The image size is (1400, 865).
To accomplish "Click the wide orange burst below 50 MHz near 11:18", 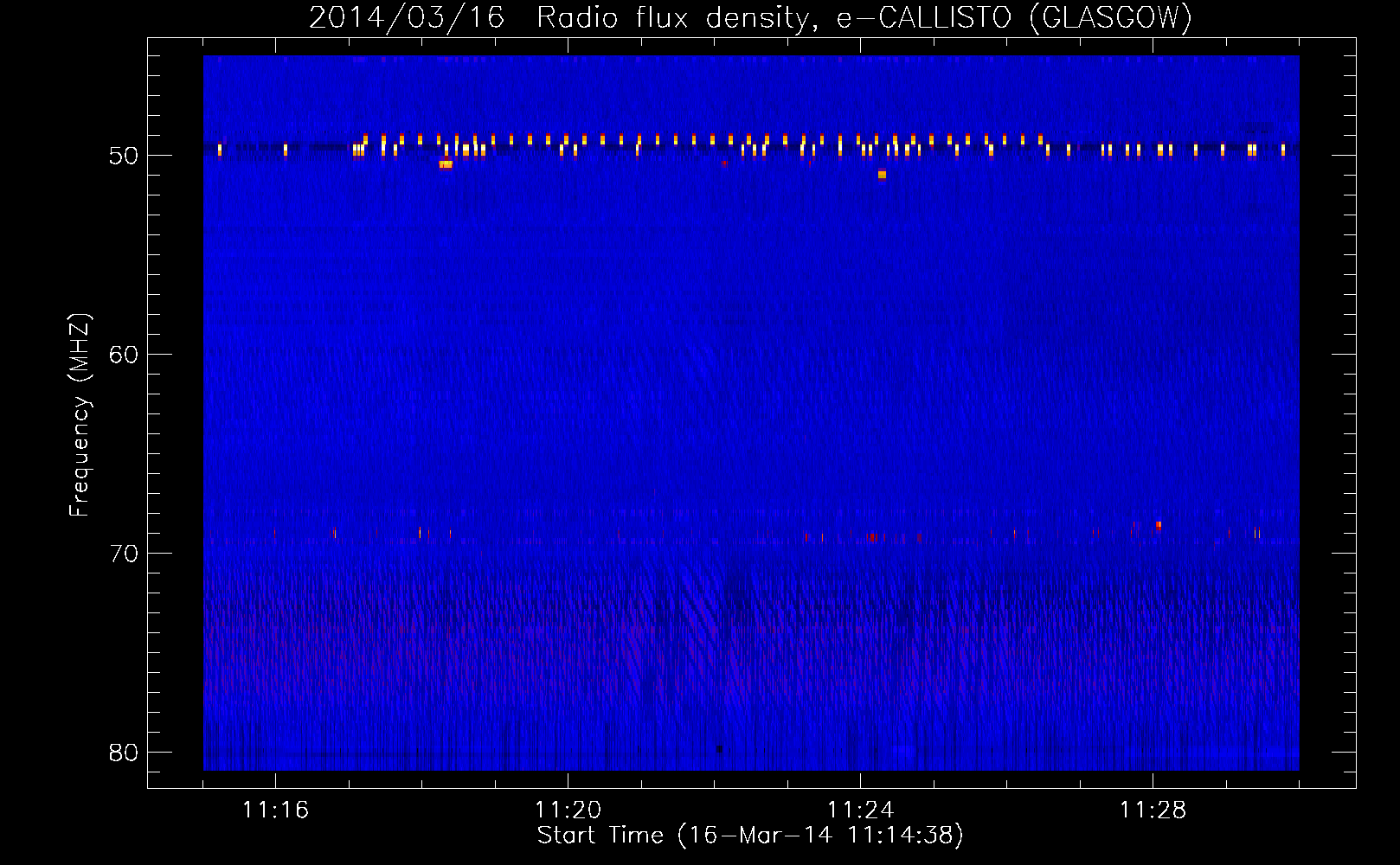I will (x=446, y=164).
